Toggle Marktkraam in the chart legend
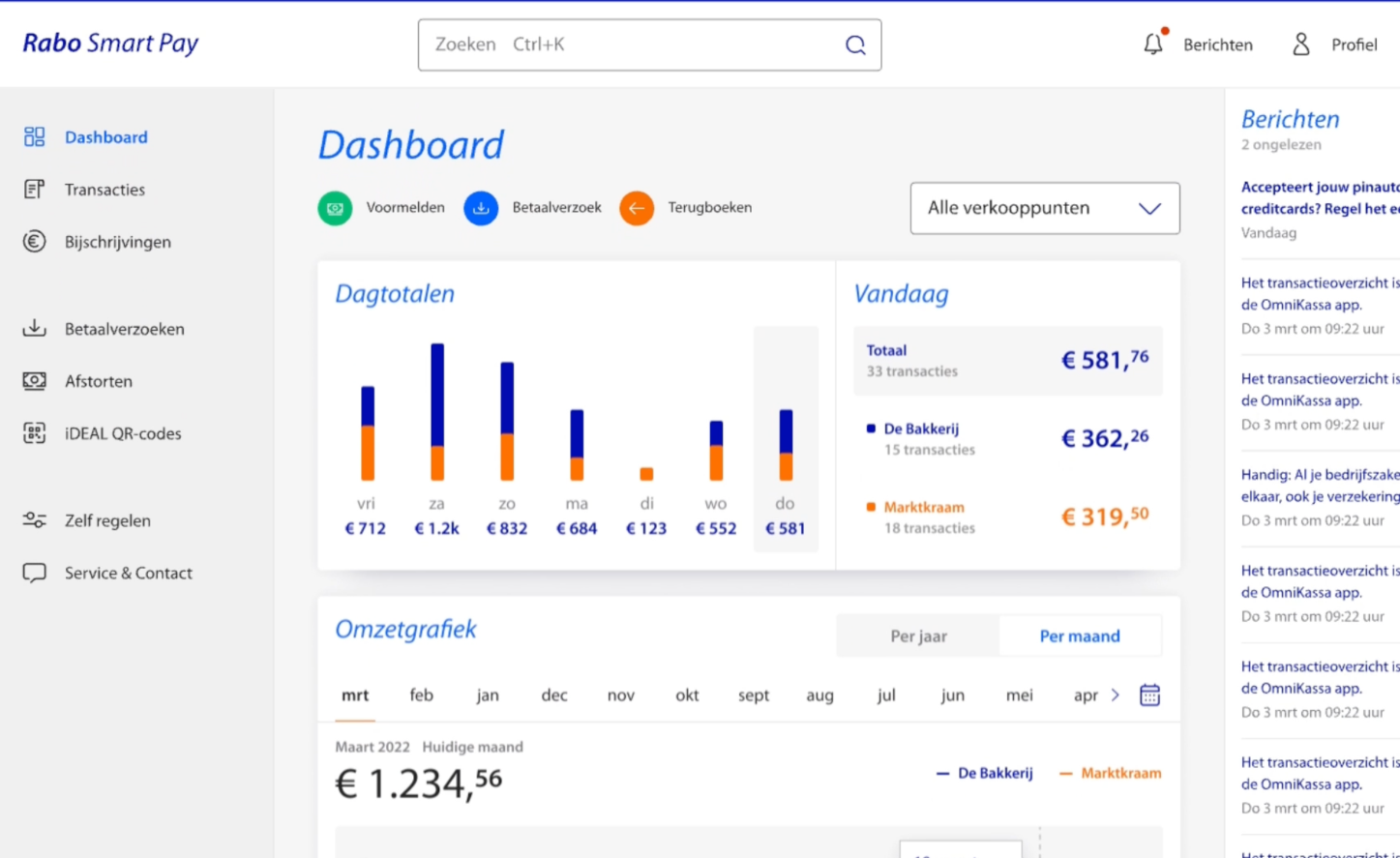Image resolution: width=1400 pixels, height=858 pixels. (x=1111, y=773)
